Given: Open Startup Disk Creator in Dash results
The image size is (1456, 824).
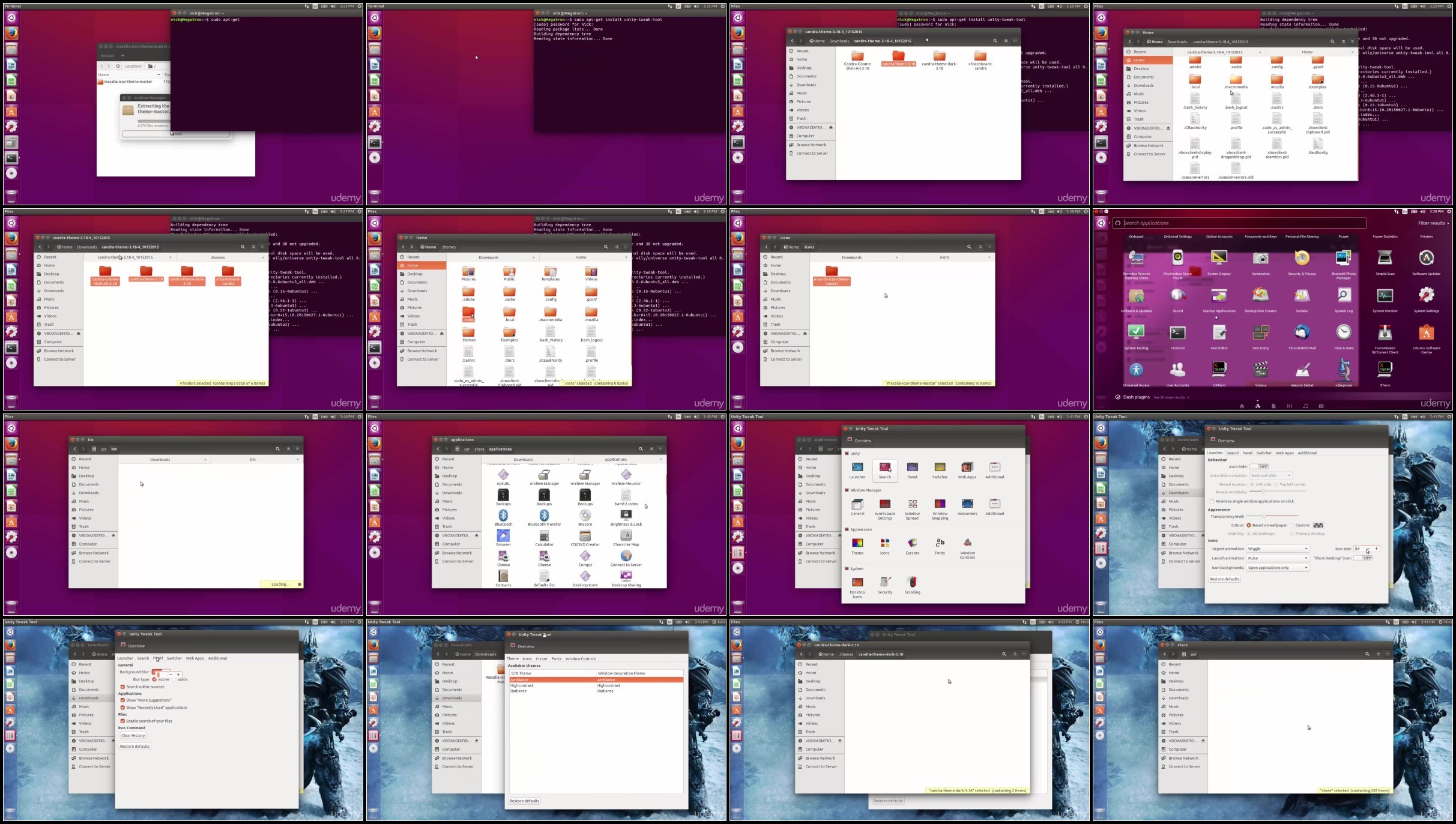Looking at the screenshot, I should click(1260, 300).
